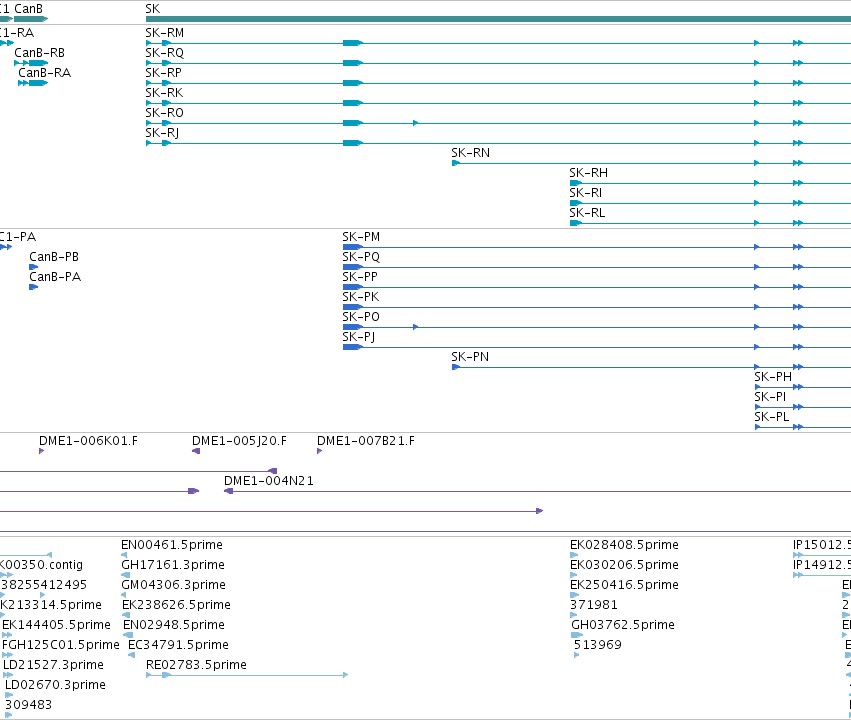Image resolution: width=851 pixels, height=720 pixels.
Task: Pick the SK-RJ transcript label
Action: click(162, 133)
